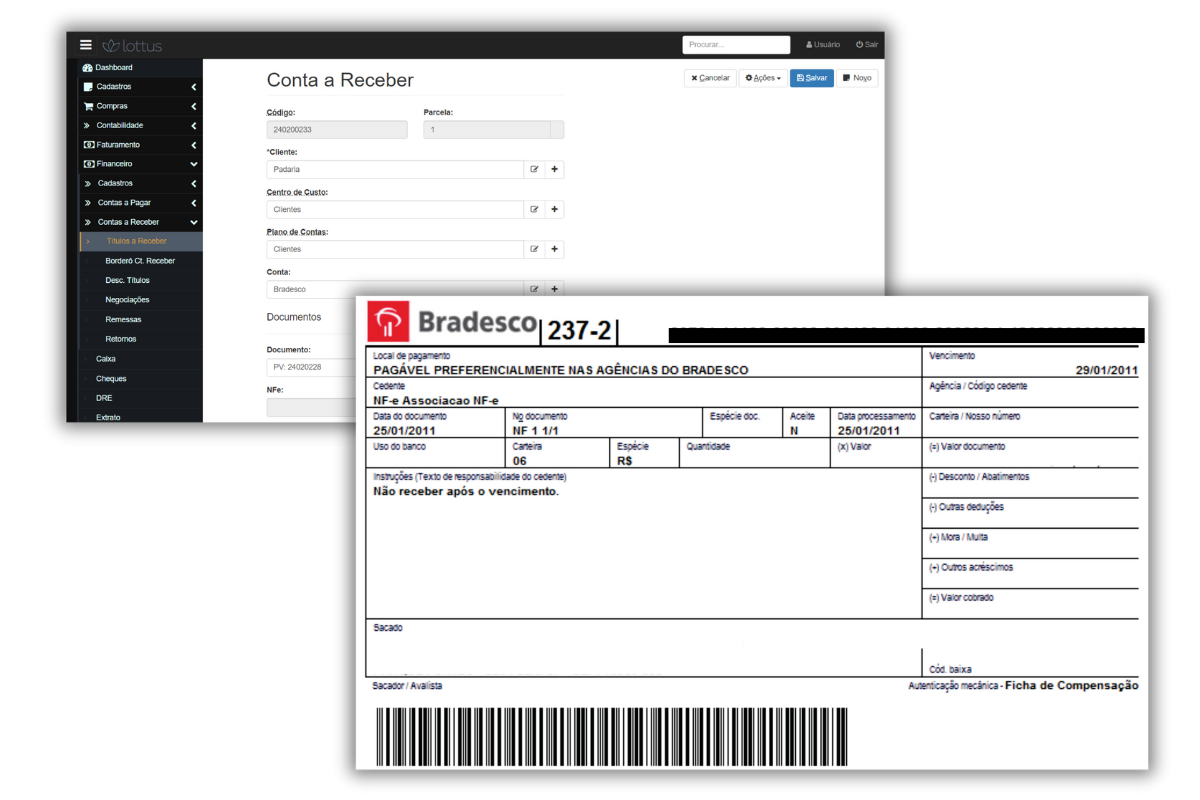Image resolution: width=1200 pixels, height=800 pixels.
Task: Collapse the Contas a Receber submenu
Action: pos(140,222)
